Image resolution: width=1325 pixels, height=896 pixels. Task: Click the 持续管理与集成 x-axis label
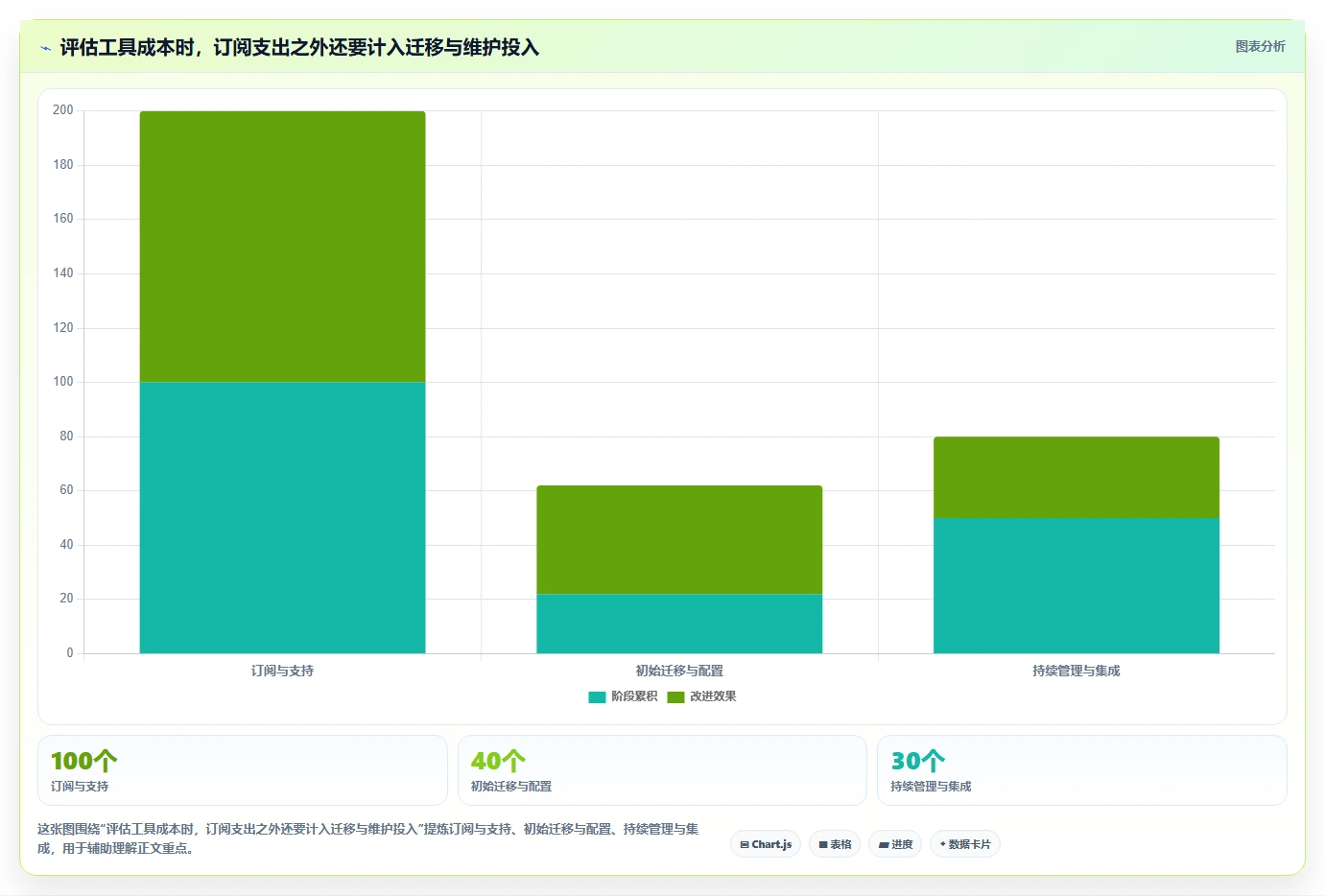click(x=1077, y=671)
